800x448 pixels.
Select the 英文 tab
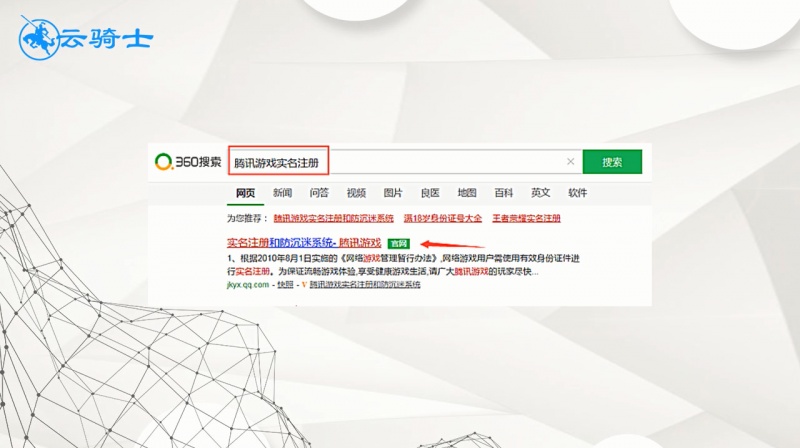point(541,193)
